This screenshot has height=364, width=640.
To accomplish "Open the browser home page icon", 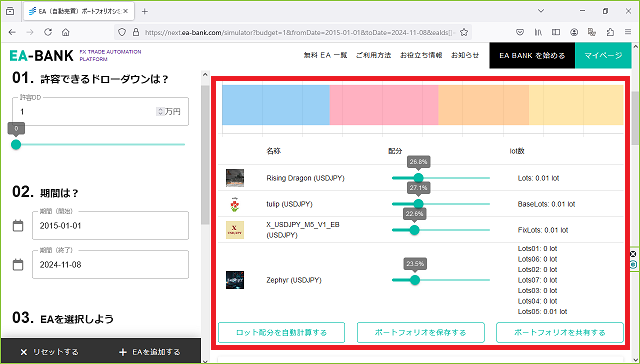I will (65, 32).
